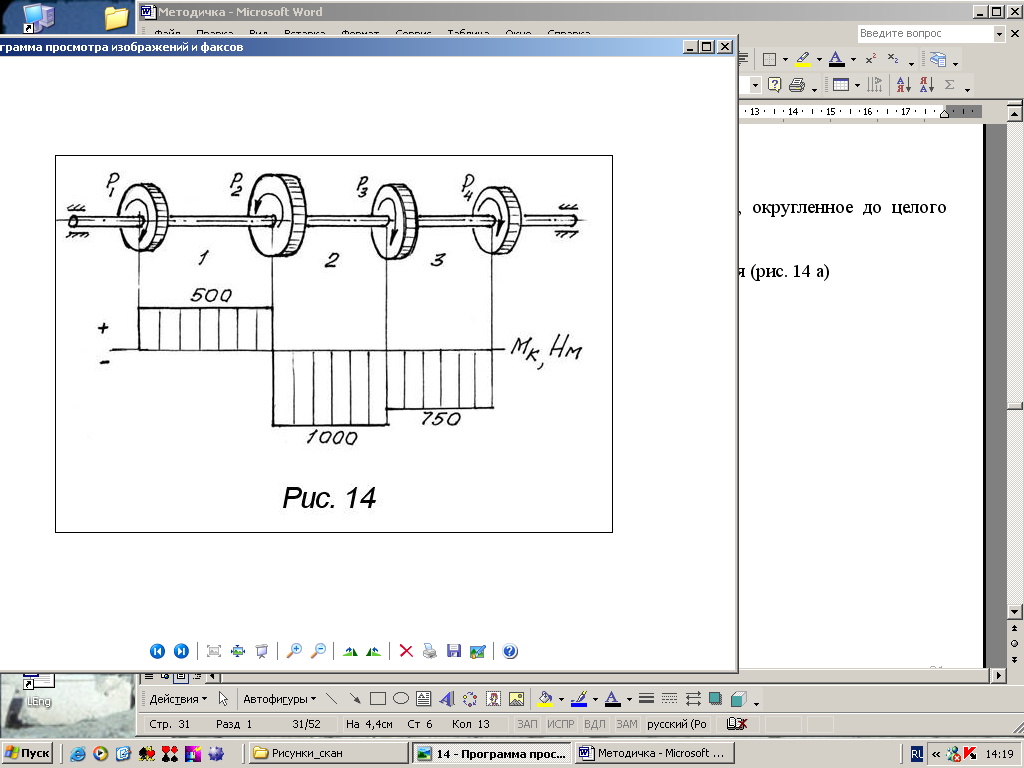1024x768 pixels.
Task: Pick the Arrow drawing tool in Word
Action: click(355, 699)
